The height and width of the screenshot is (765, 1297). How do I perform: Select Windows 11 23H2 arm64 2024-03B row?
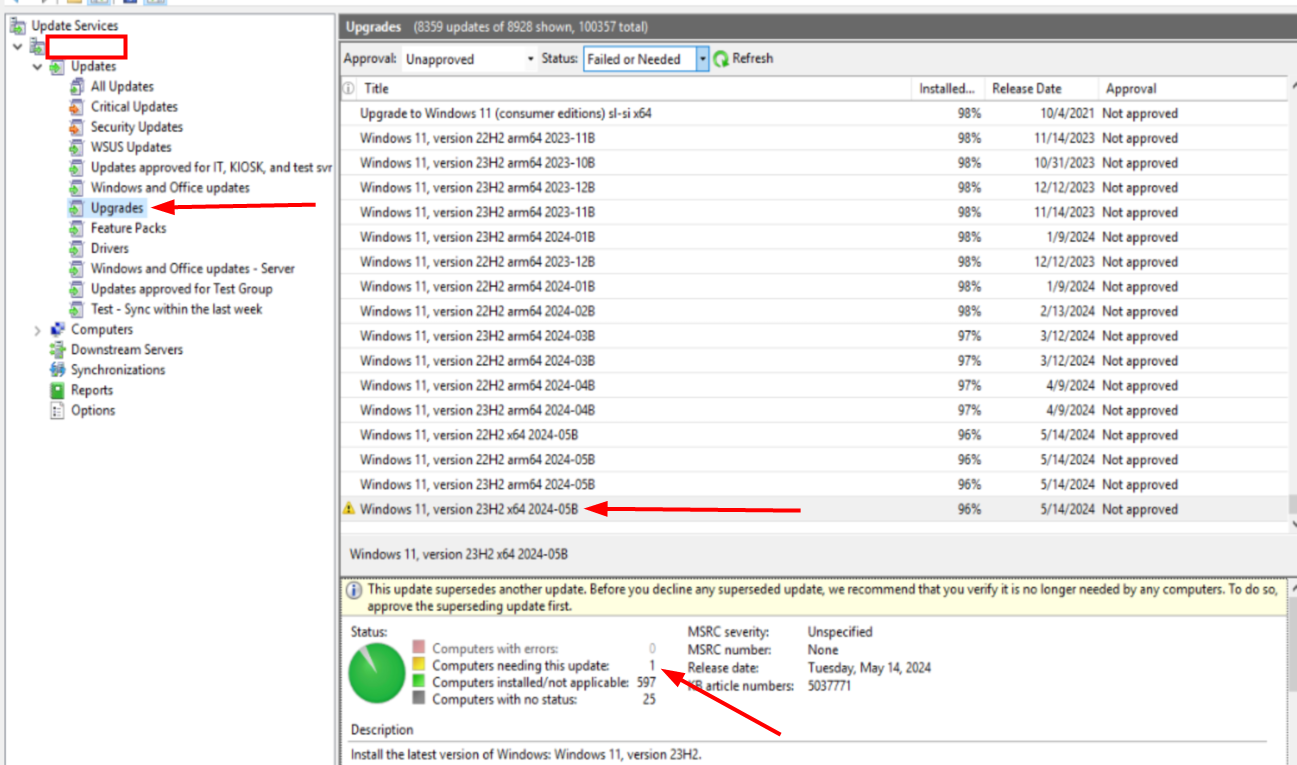tap(813, 336)
